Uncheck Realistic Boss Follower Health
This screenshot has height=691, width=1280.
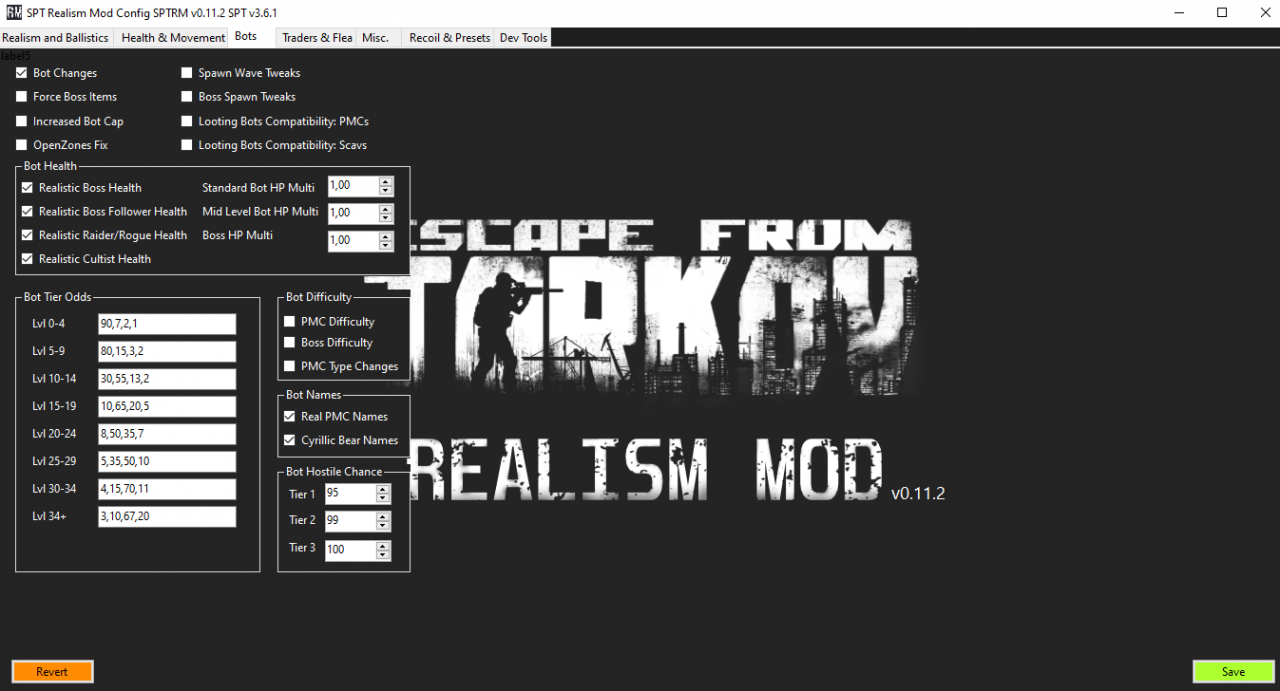point(28,211)
